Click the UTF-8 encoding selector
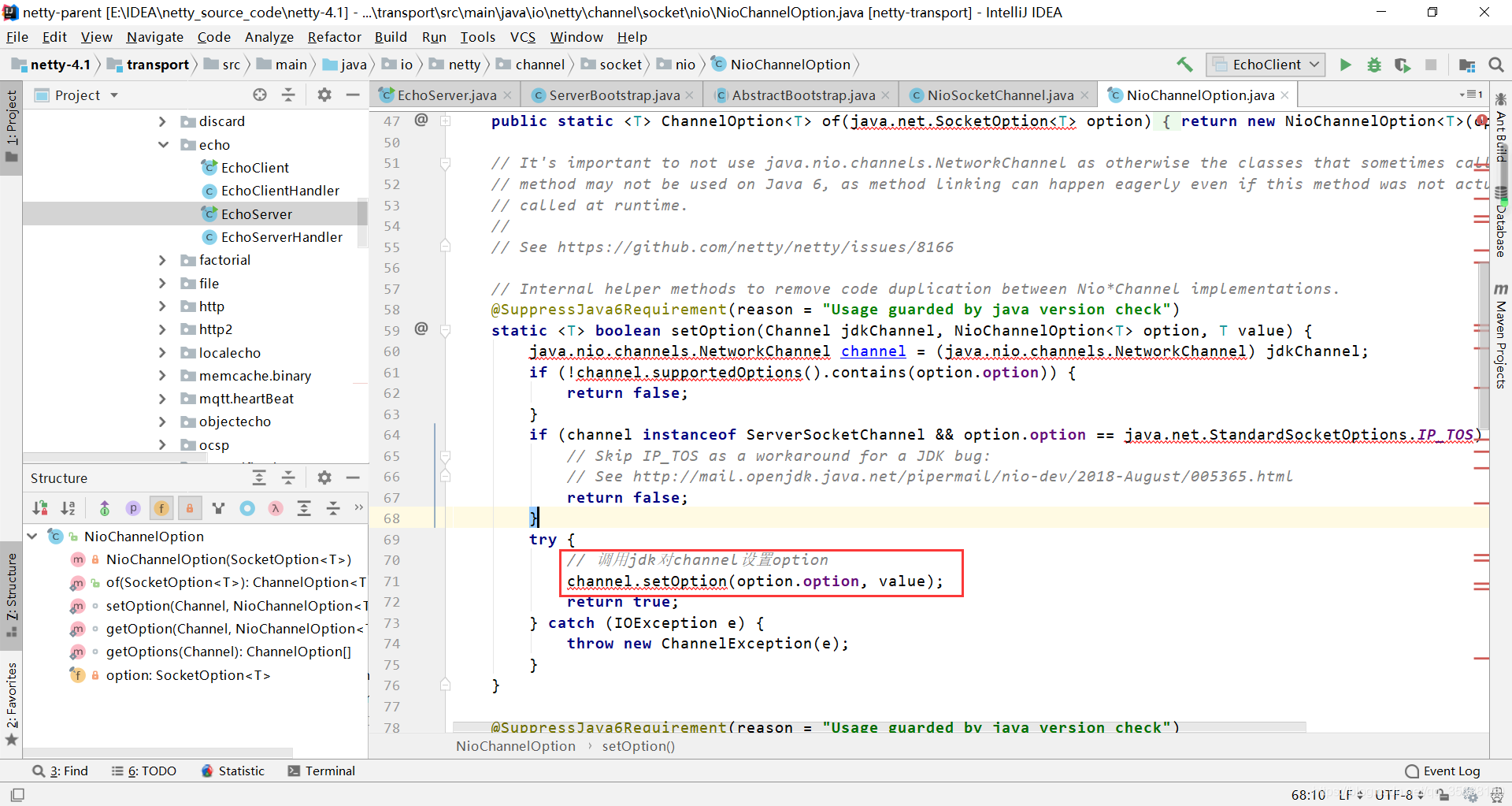The image size is (1512, 806). [1398, 795]
